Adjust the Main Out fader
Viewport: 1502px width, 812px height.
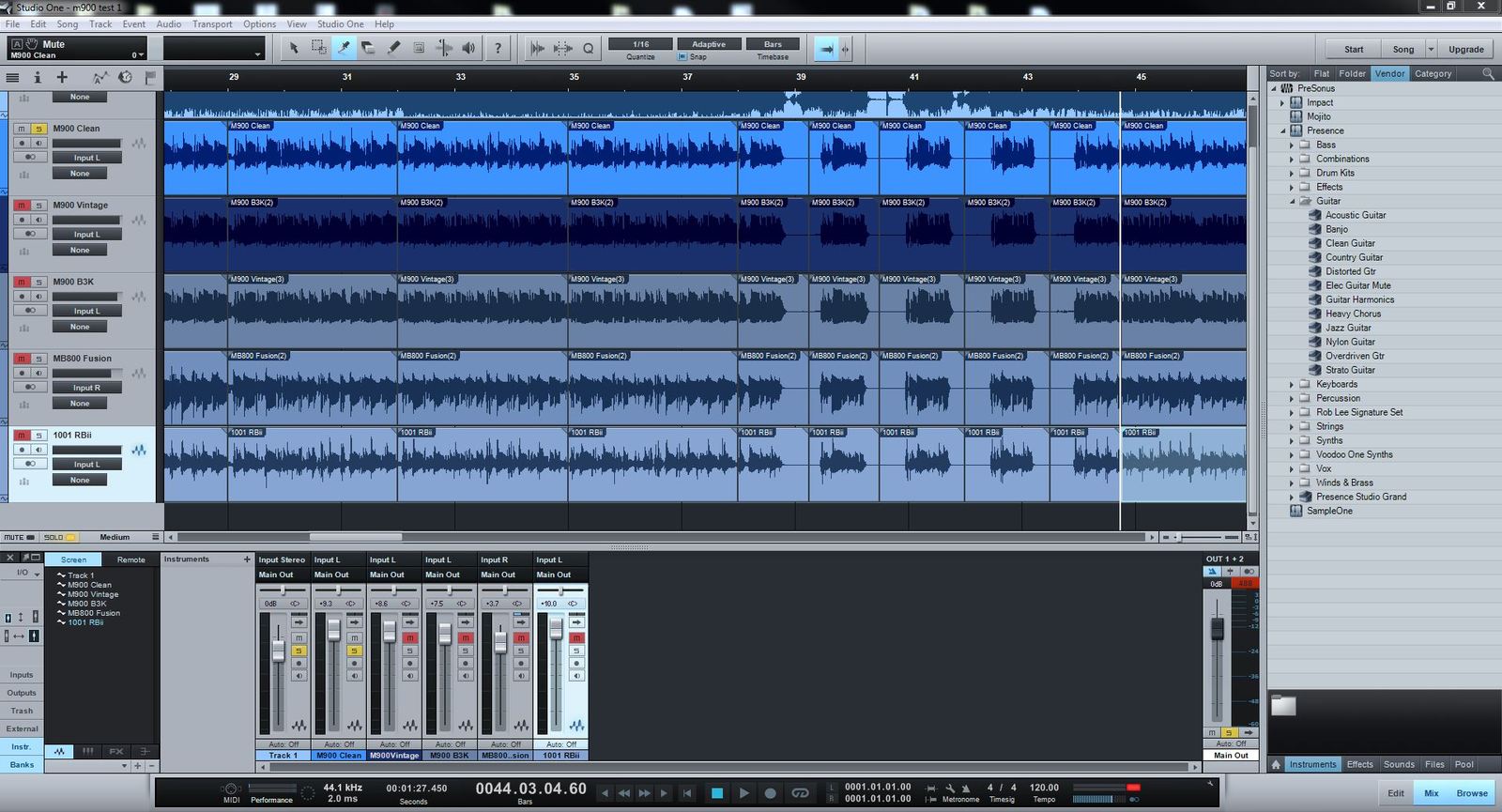[x=1217, y=629]
